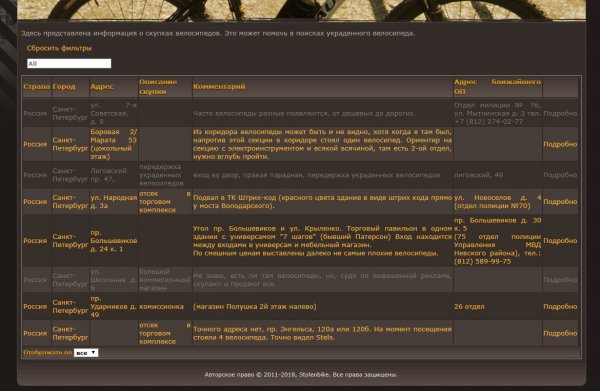600x391 pixels.
Task: Sort by the Город column header
Action: point(64,86)
